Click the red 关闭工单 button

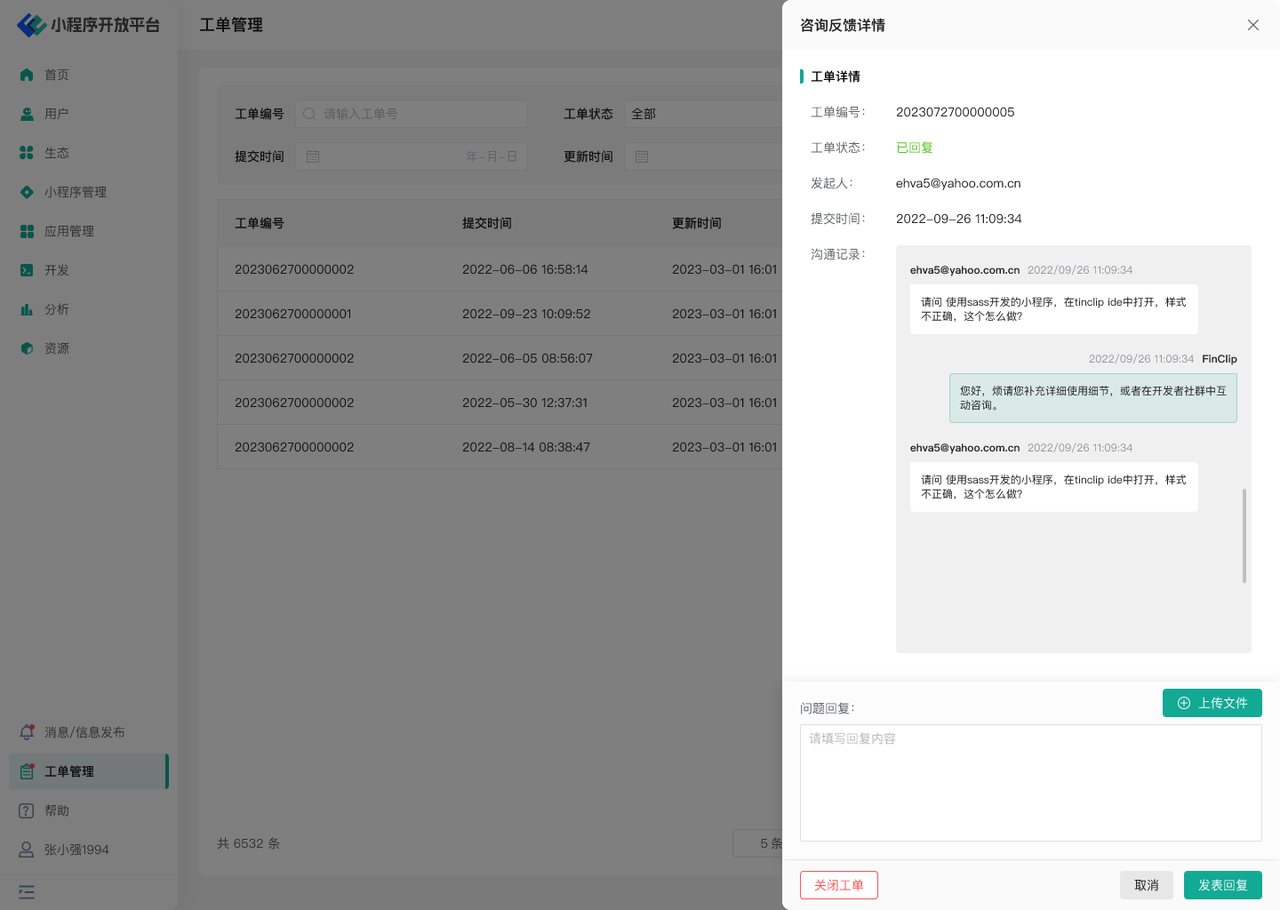pos(838,885)
